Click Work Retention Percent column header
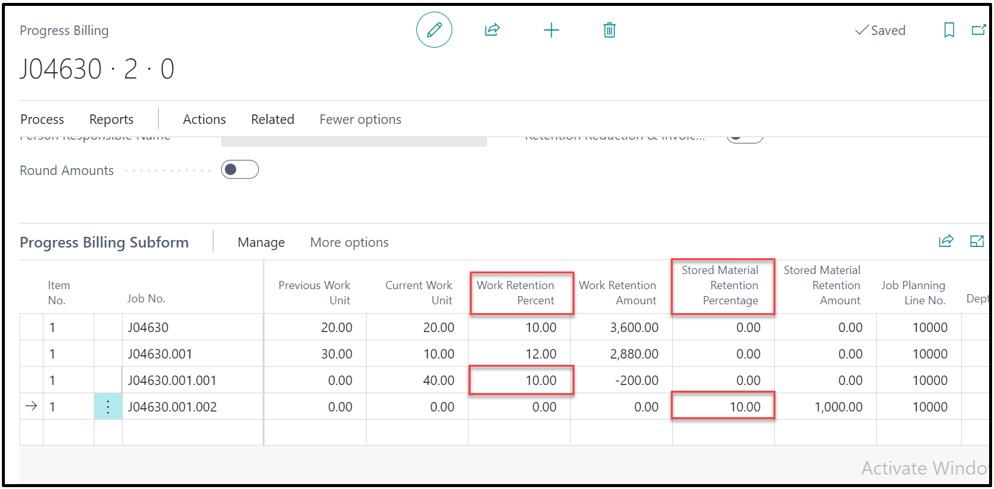Image resolution: width=994 pixels, height=489 pixels. coord(520,292)
